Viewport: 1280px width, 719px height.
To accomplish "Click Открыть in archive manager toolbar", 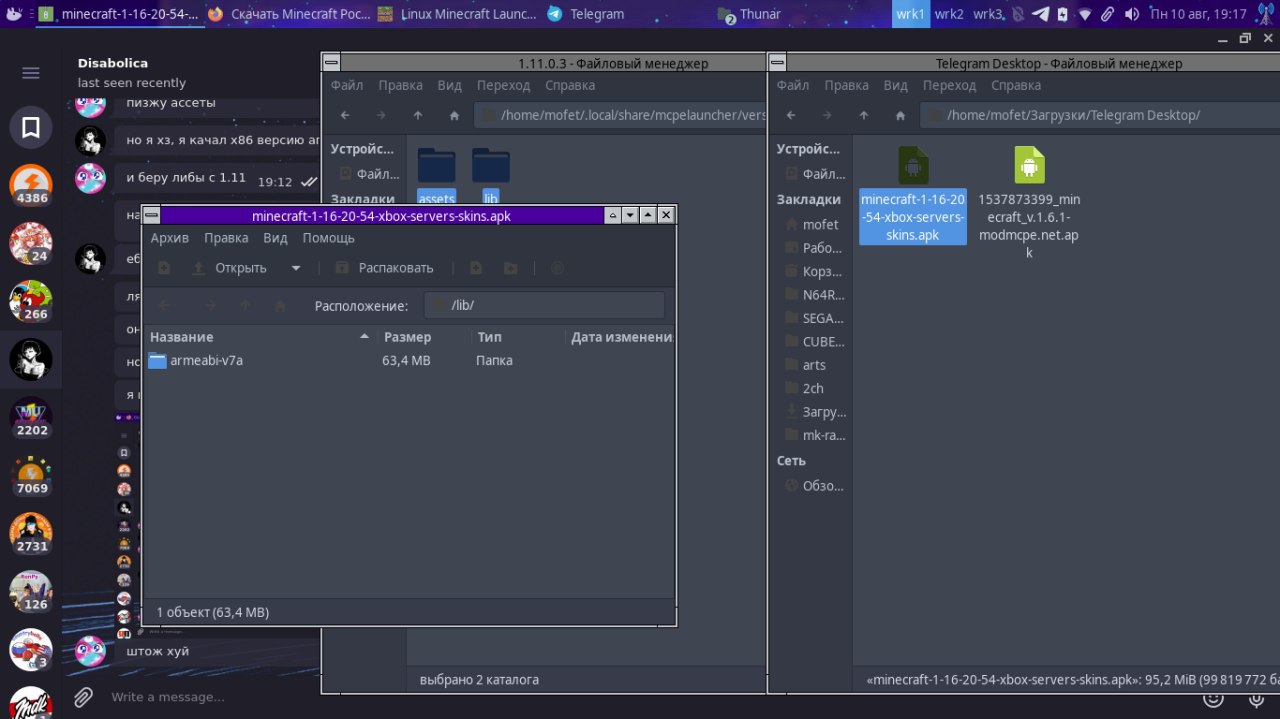I will tap(230, 268).
